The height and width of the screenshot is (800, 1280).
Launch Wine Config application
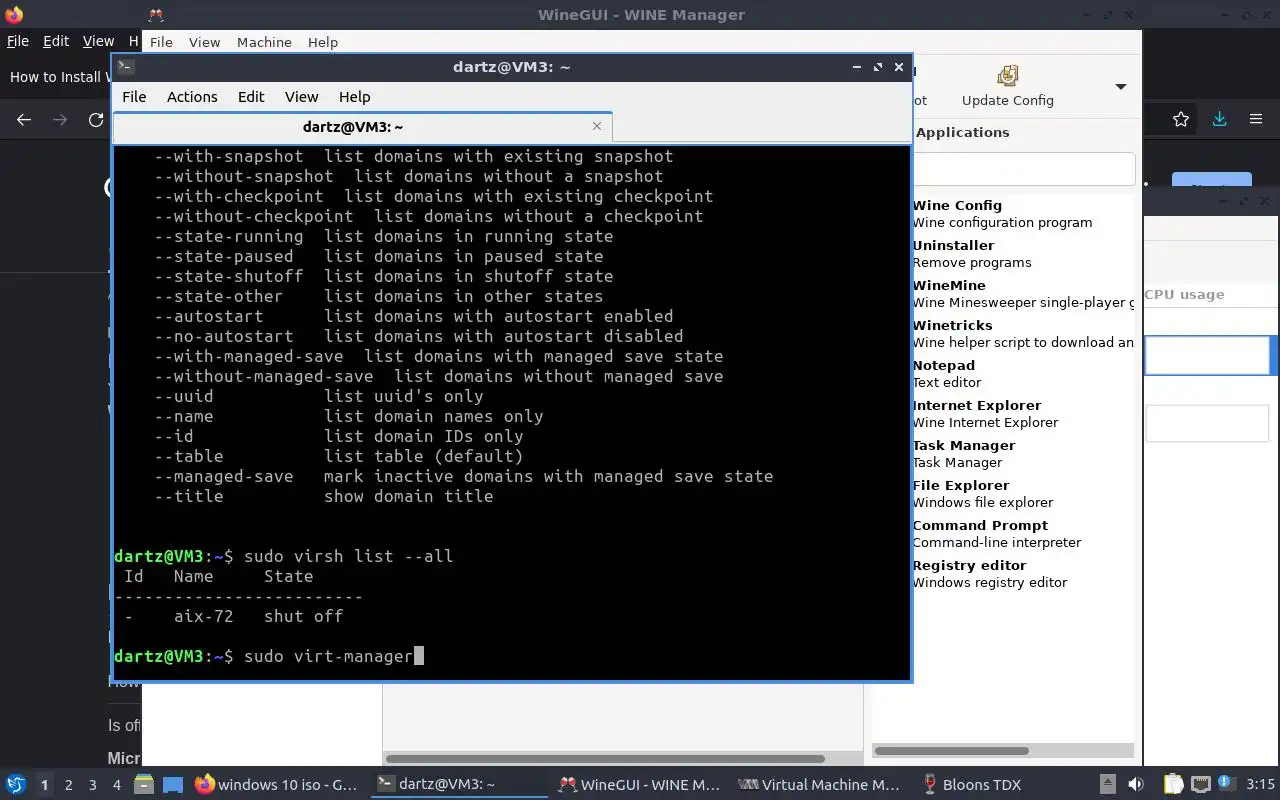[1023, 214]
